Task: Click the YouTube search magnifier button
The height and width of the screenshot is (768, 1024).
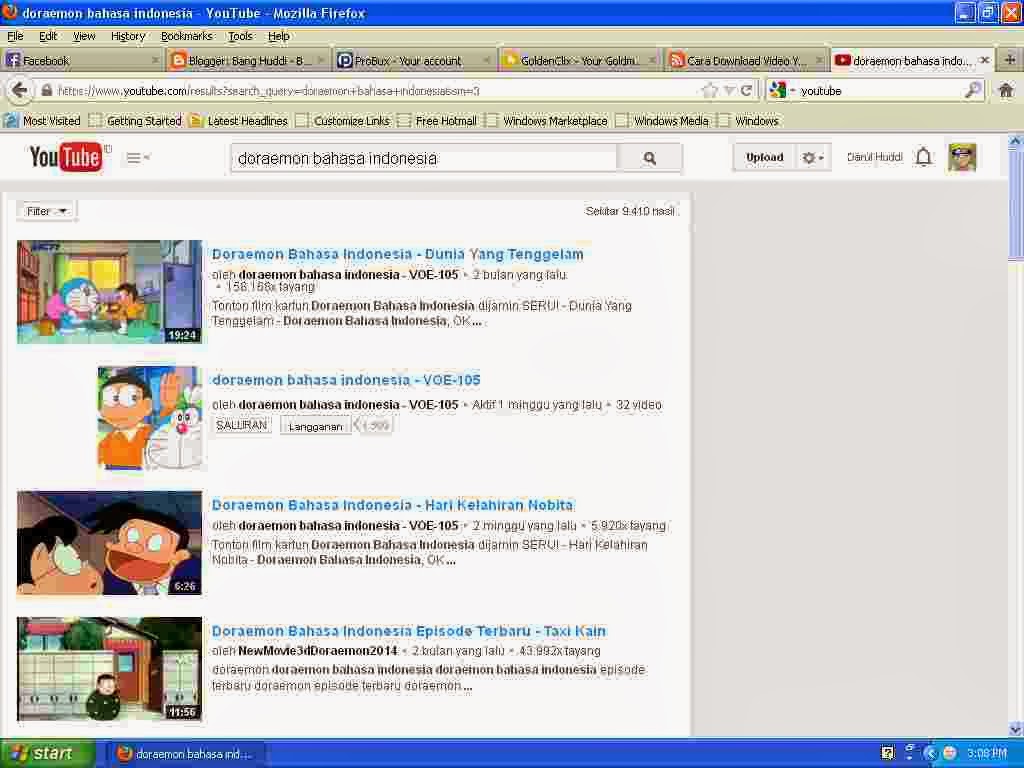Action: coord(650,158)
